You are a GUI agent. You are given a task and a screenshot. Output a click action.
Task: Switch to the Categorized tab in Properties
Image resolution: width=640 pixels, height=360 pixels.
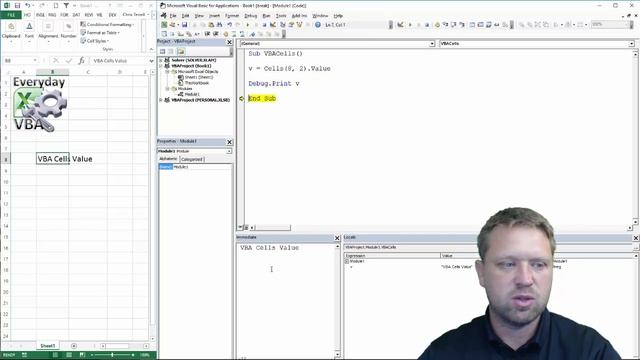192,159
